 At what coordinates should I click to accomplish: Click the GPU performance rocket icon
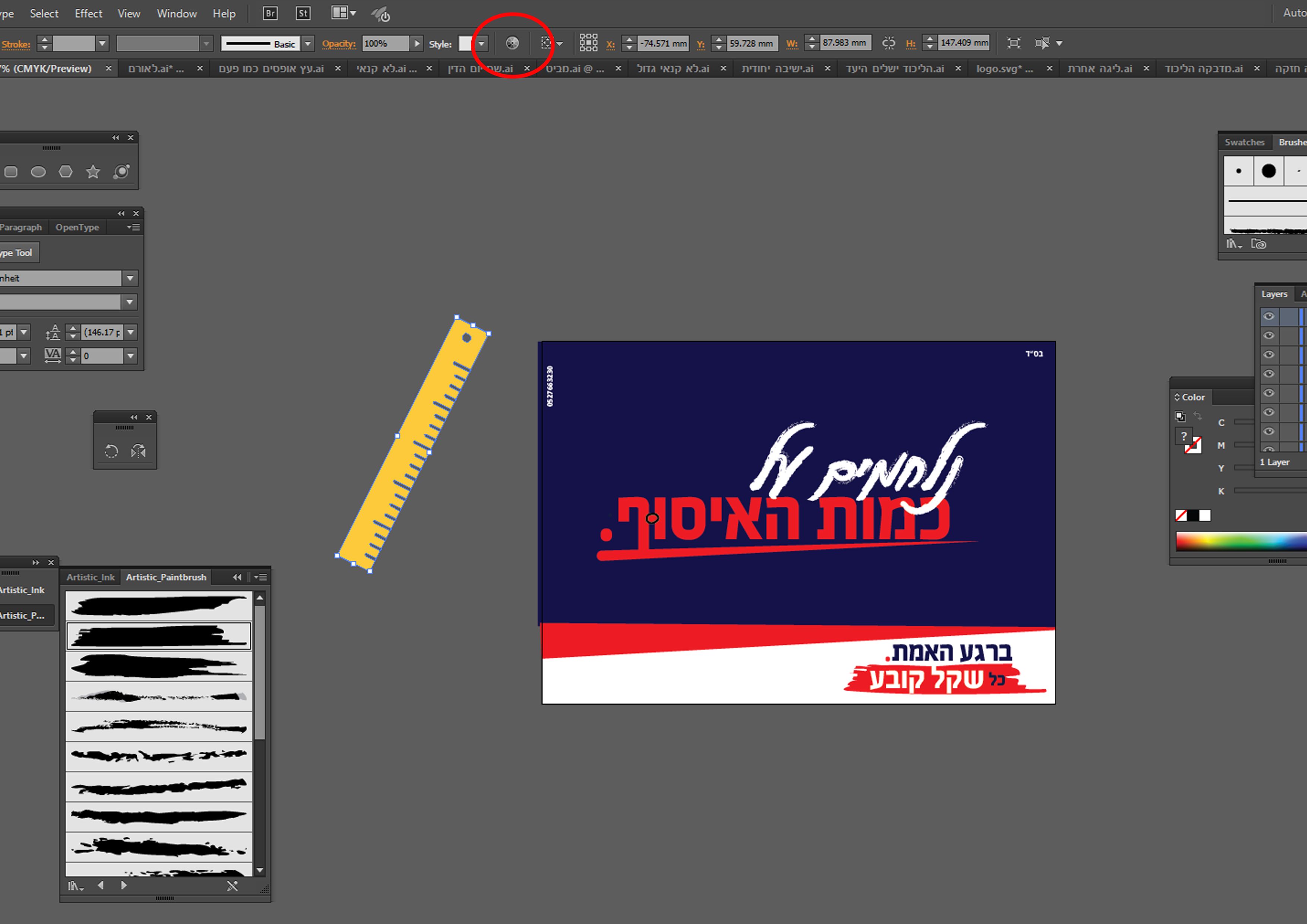[381, 14]
